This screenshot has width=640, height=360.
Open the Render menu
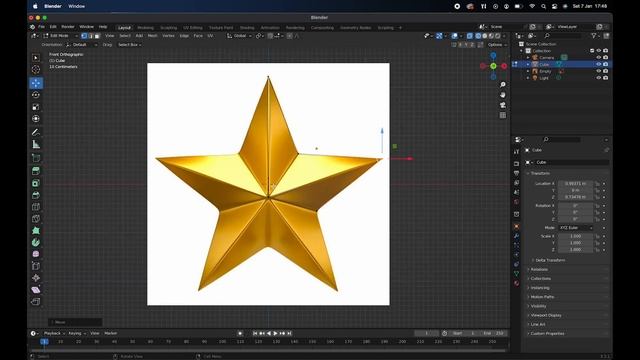(x=68, y=27)
